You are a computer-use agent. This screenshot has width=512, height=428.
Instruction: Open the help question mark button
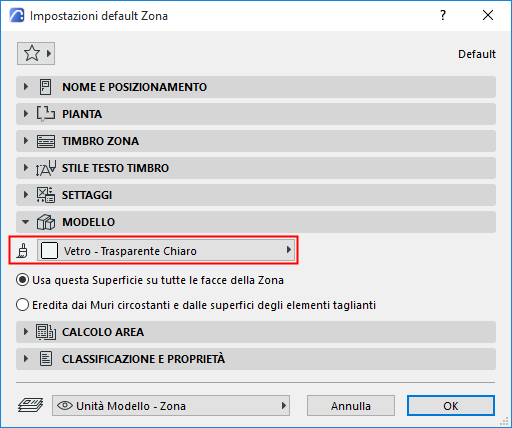coord(443,15)
